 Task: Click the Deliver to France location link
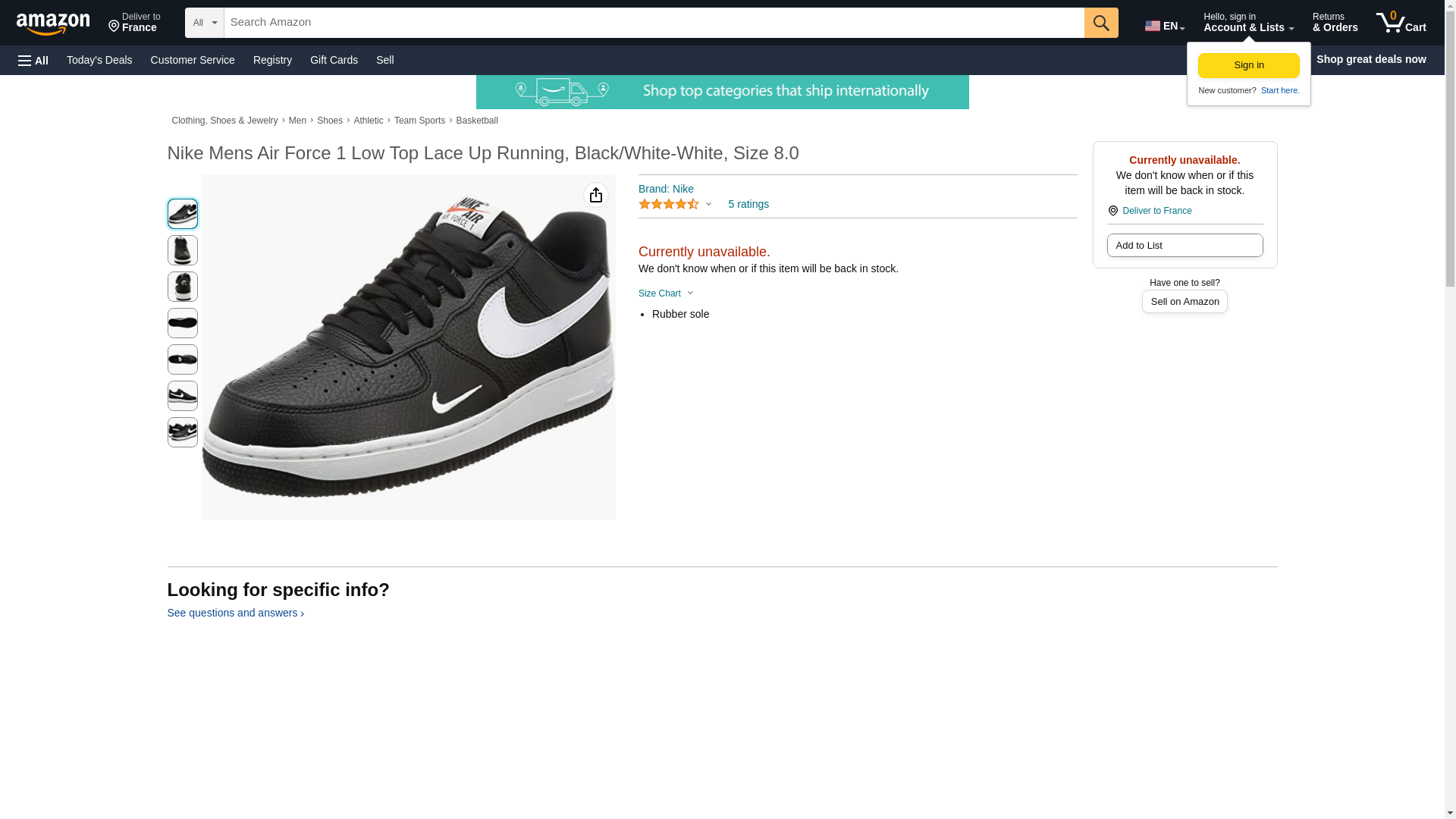tap(134, 23)
